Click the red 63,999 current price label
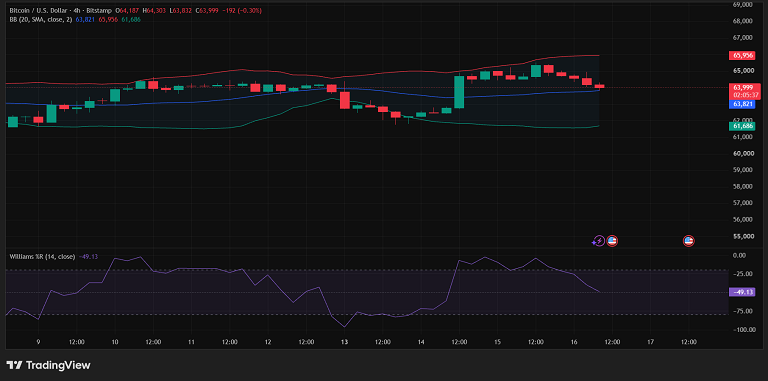Viewport: 768px width, 381px height. coord(744,87)
